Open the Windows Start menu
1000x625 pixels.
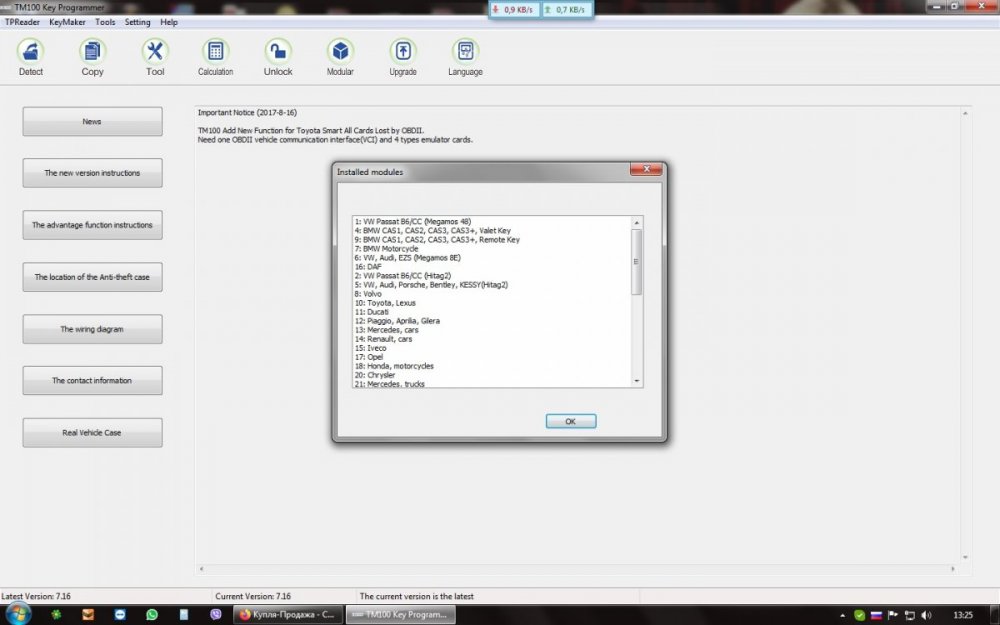coord(18,614)
